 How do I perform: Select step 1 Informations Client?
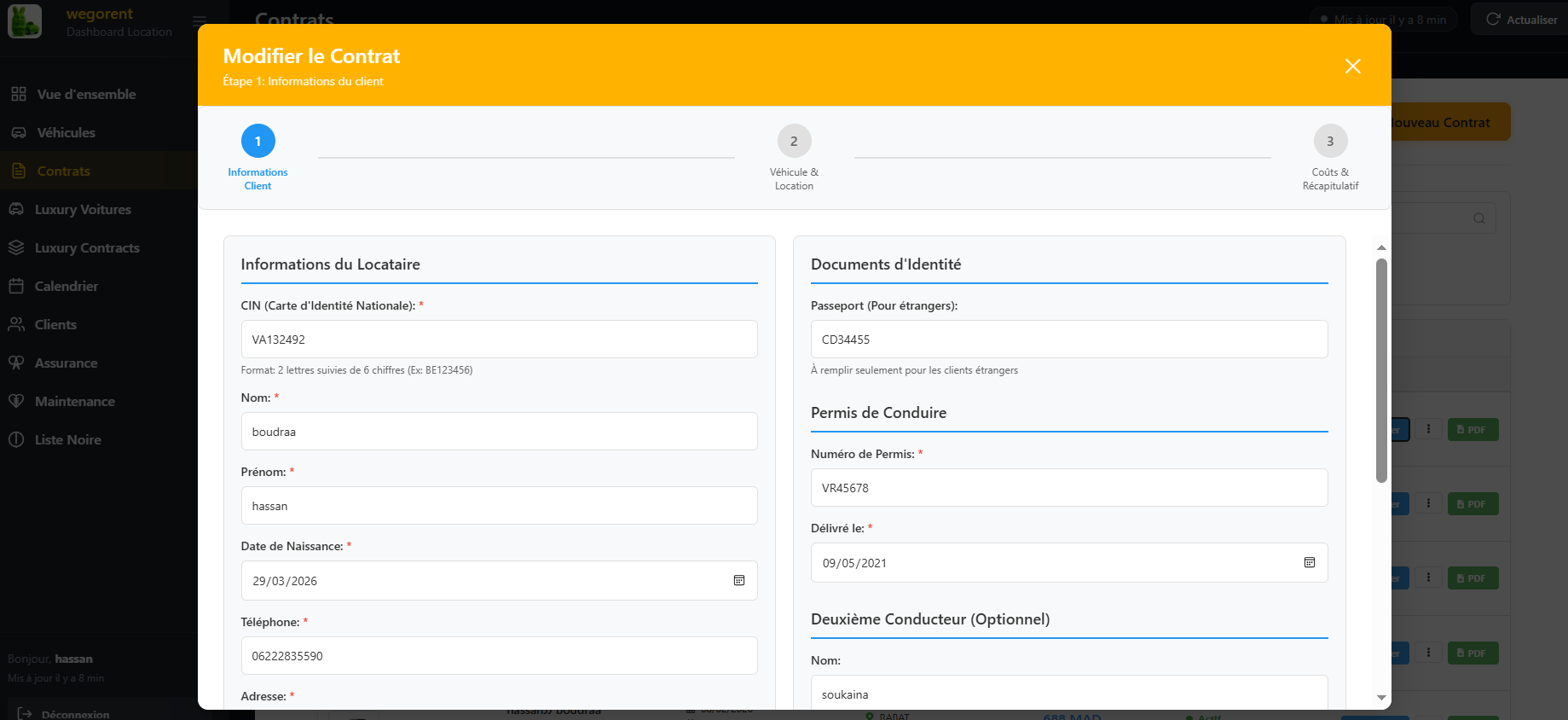coord(257,142)
